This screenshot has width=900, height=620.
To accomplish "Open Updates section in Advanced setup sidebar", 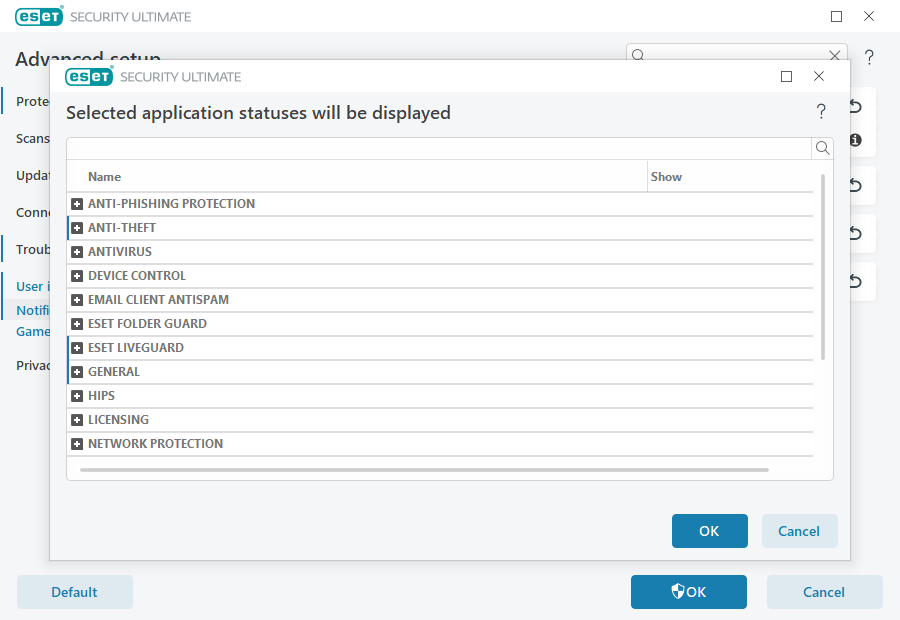I will coord(33,175).
